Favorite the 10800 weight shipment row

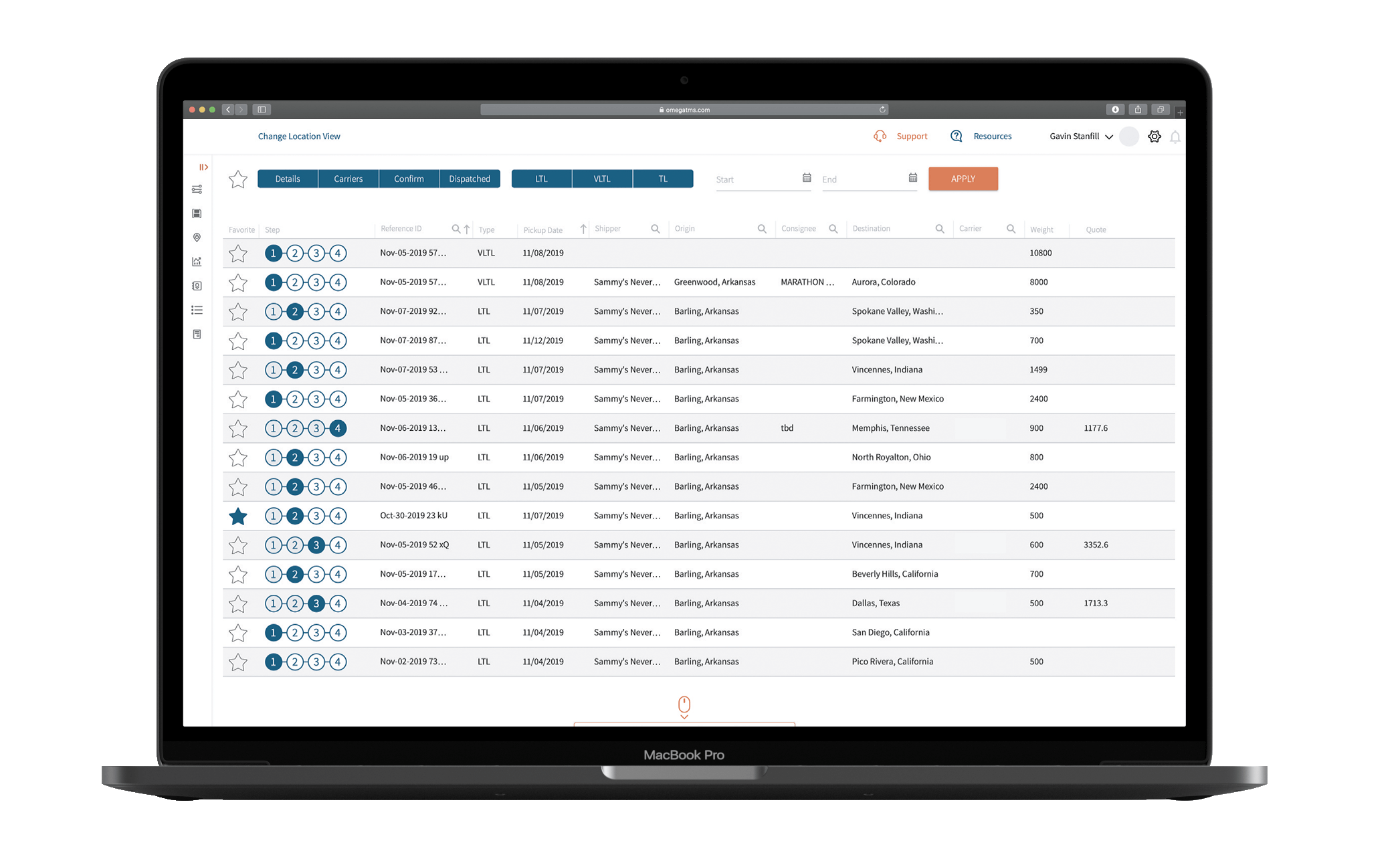(x=238, y=254)
